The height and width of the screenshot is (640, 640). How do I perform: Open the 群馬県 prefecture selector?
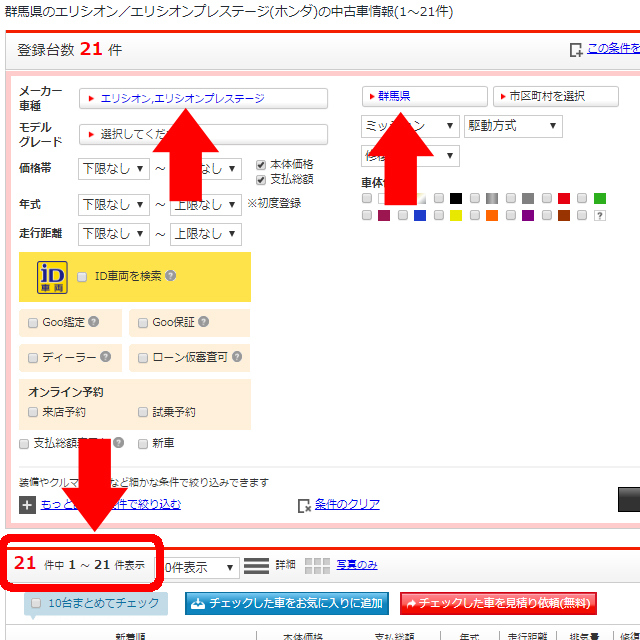click(x=424, y=96)
